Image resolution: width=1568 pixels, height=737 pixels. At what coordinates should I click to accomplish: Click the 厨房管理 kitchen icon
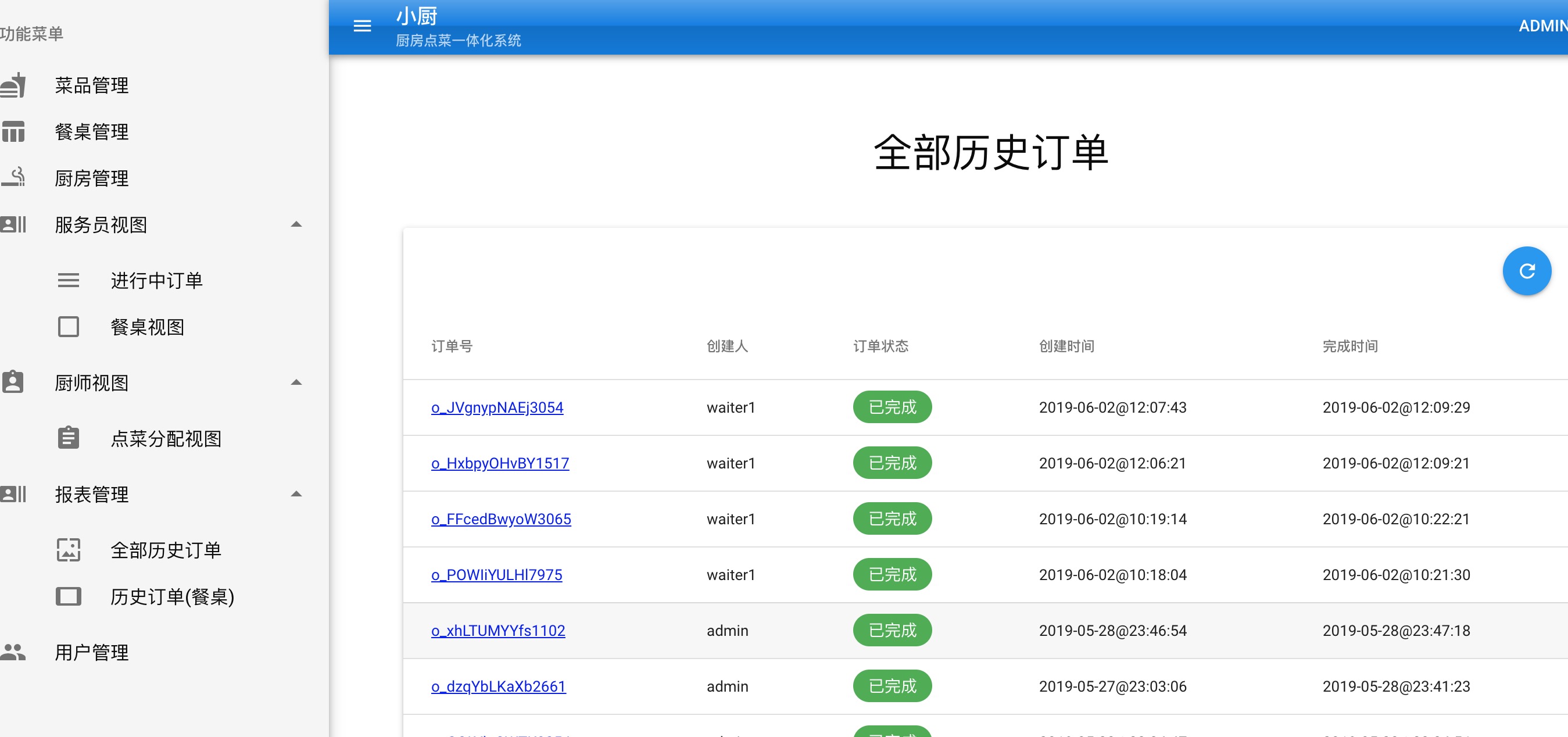13,178
